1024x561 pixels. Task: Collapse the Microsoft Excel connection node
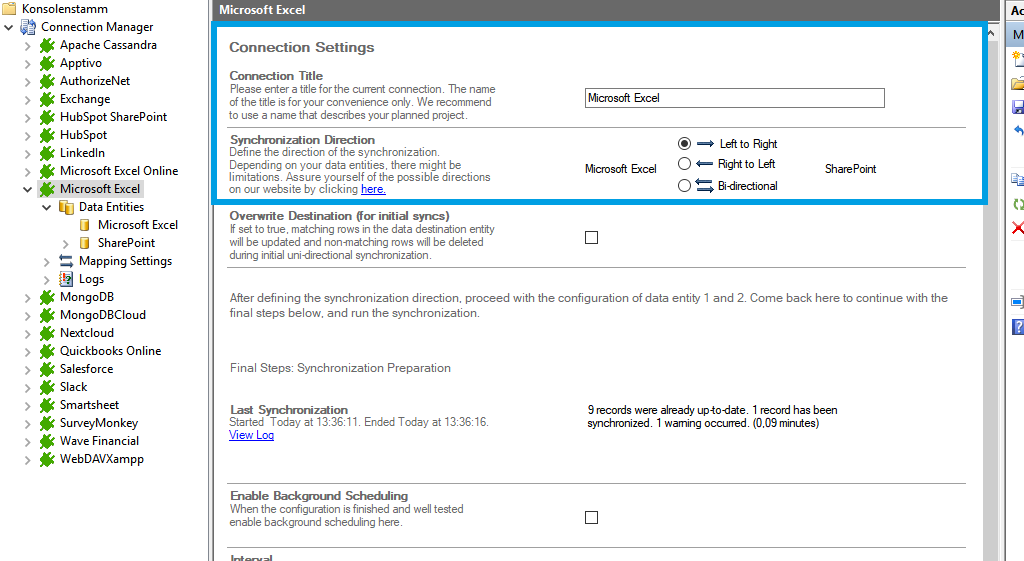[27, 189]
